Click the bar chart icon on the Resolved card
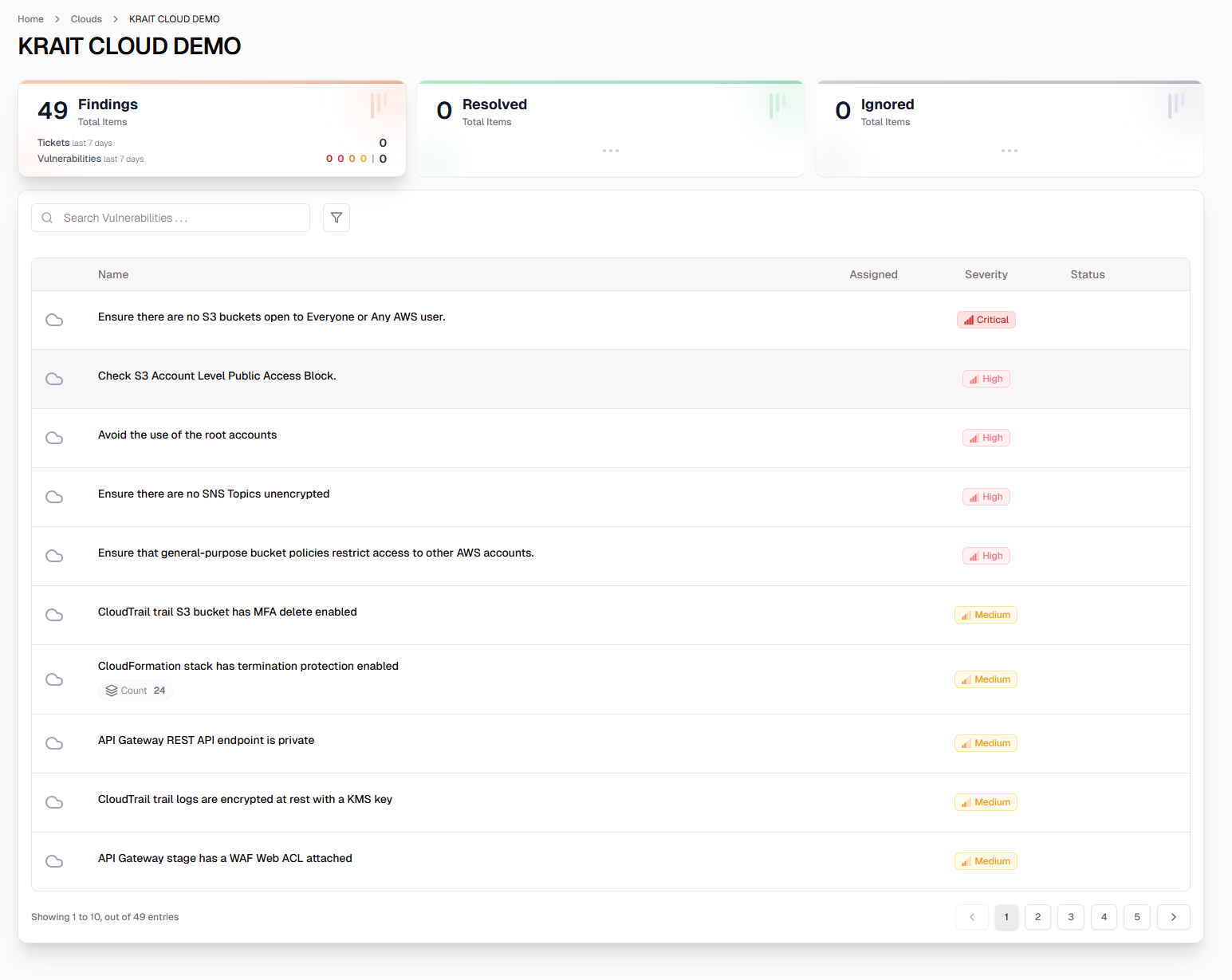This screenshot has width=1232, height=980. [x=775, y=105]
